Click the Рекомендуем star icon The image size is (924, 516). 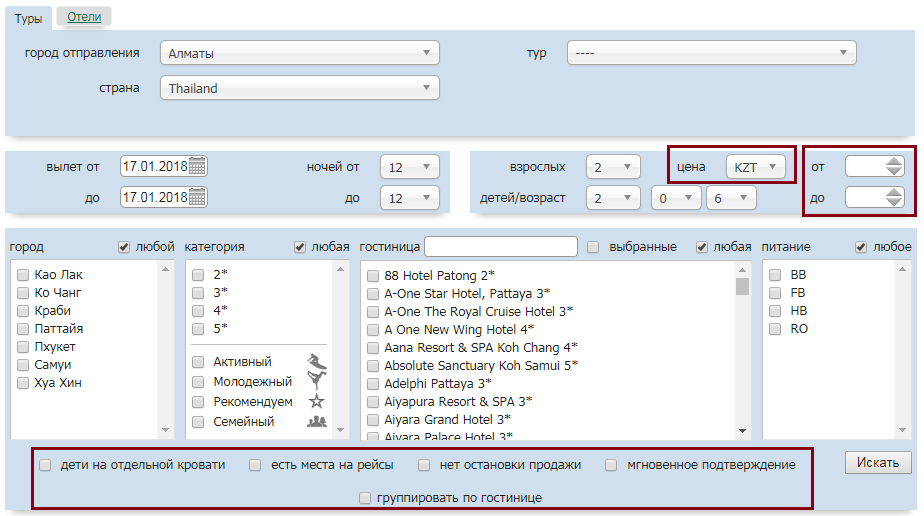(x=317, y=401)
